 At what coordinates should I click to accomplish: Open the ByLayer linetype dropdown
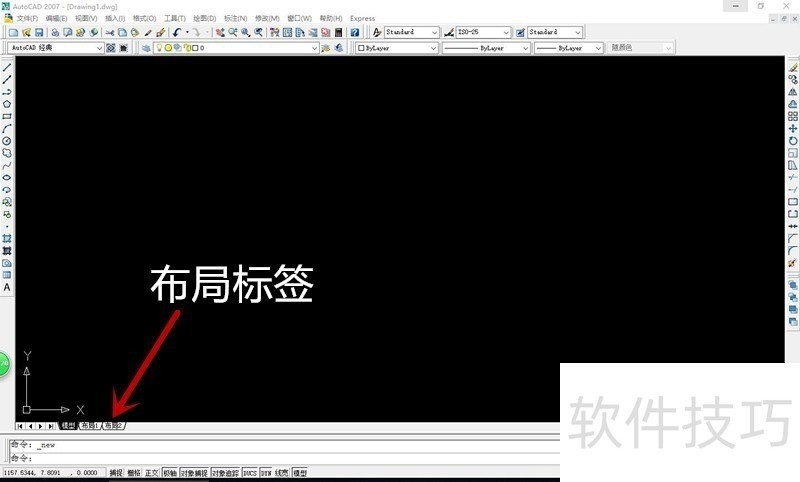click(486, 48)
